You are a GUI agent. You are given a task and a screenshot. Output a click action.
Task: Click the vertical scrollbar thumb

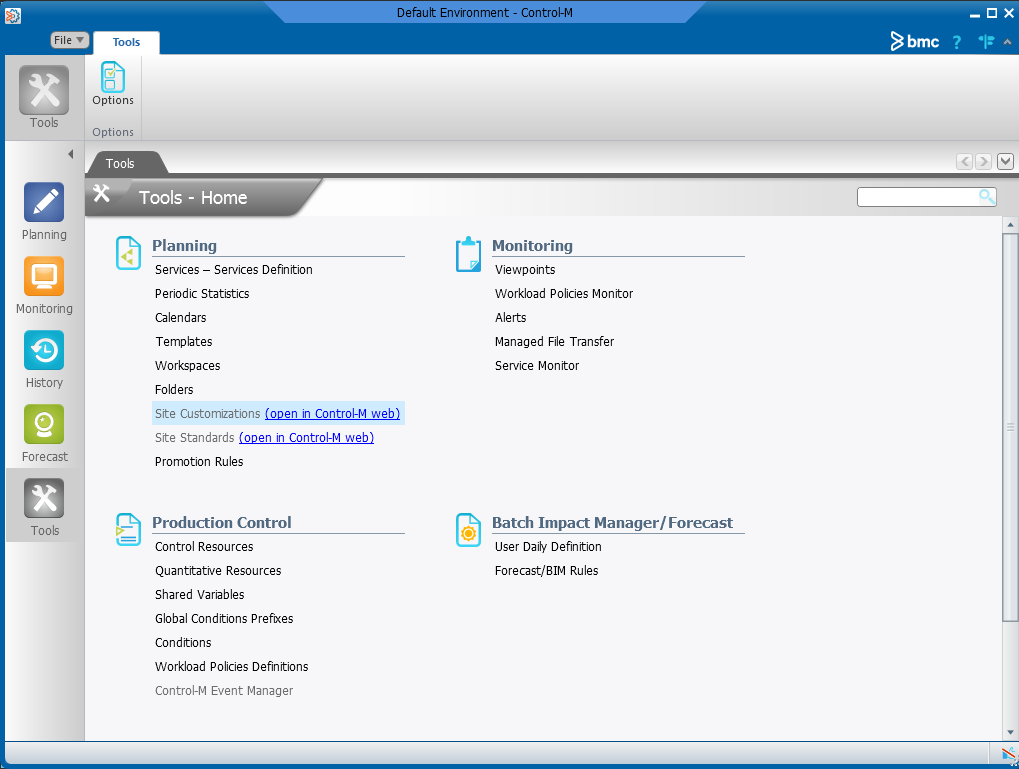point(1010,427)
